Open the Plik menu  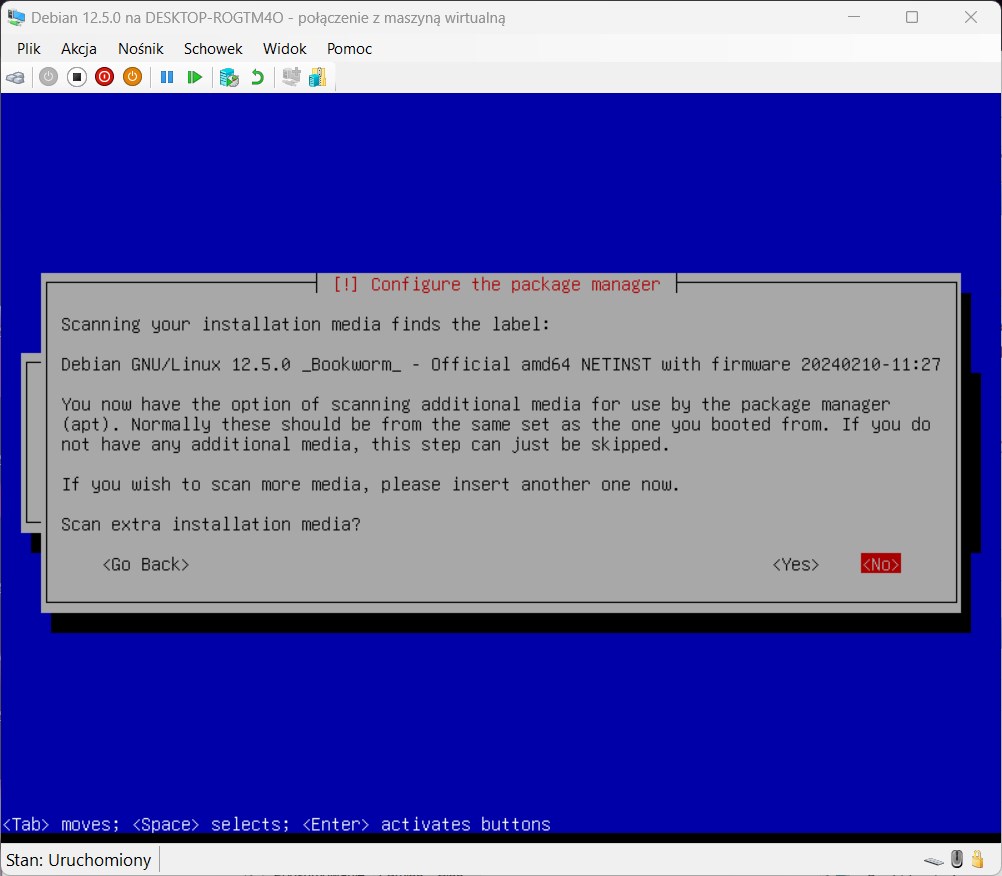pyautogui.click(x=29, y=49)
